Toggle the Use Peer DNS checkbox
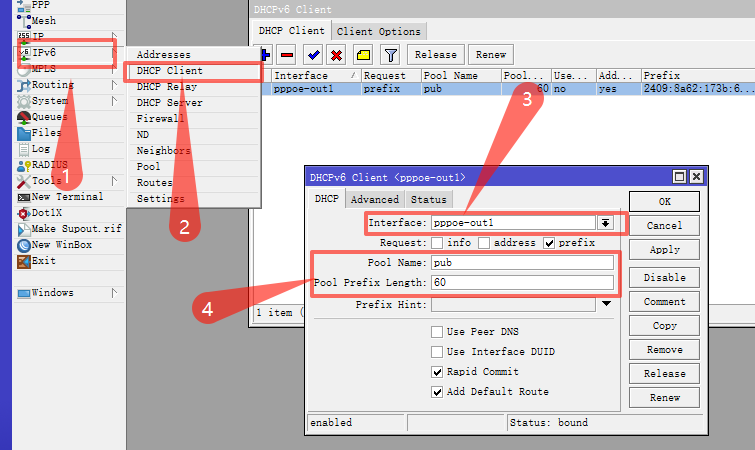Screen dimensions: 755x450 pyautogui.click(x=437, y=332)
